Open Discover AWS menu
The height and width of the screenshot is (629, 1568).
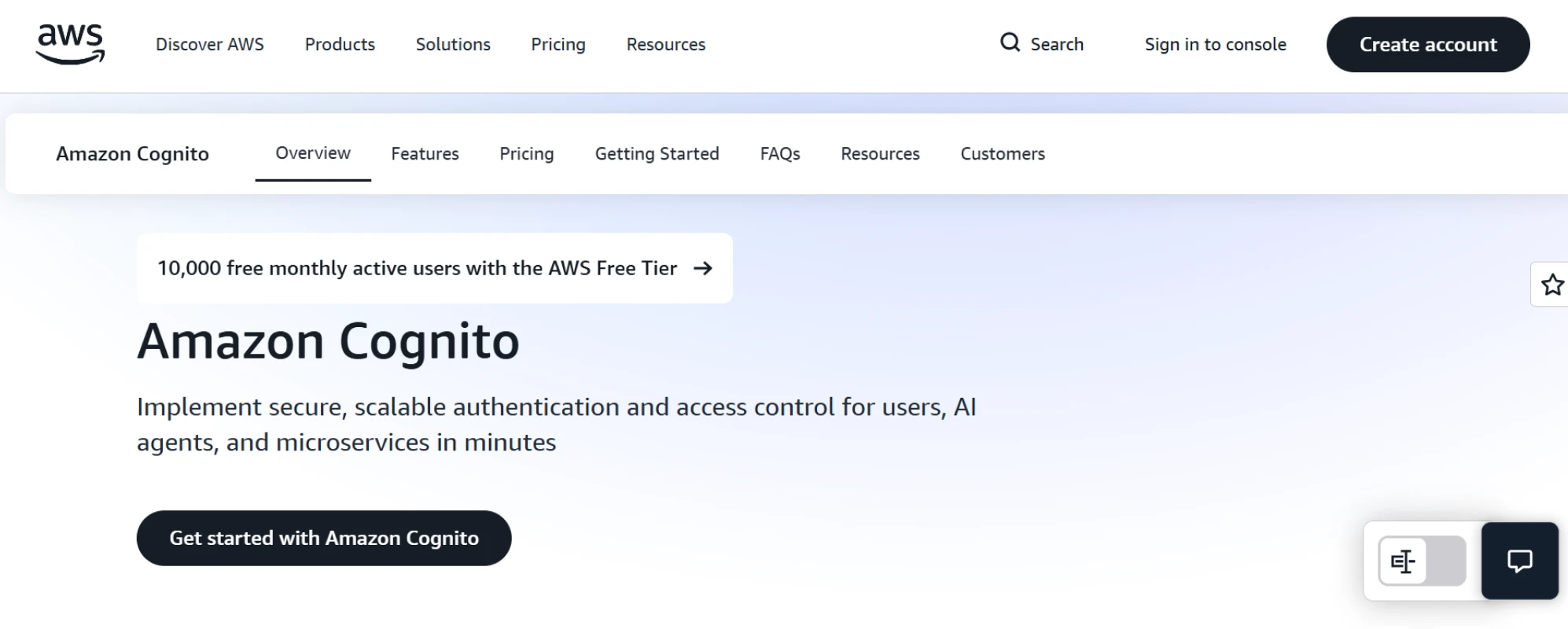click(x=210, y=45)
